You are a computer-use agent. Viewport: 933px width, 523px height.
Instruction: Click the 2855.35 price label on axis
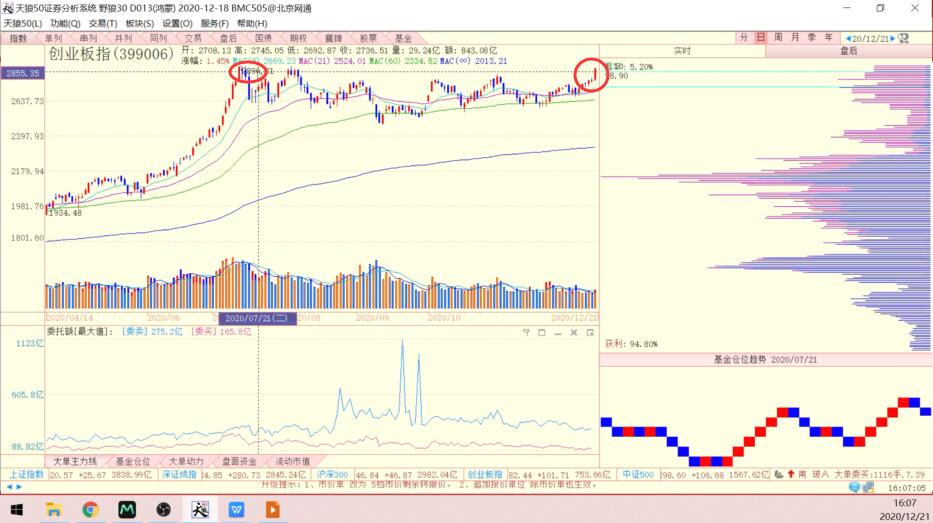click(x=23, y=73)
